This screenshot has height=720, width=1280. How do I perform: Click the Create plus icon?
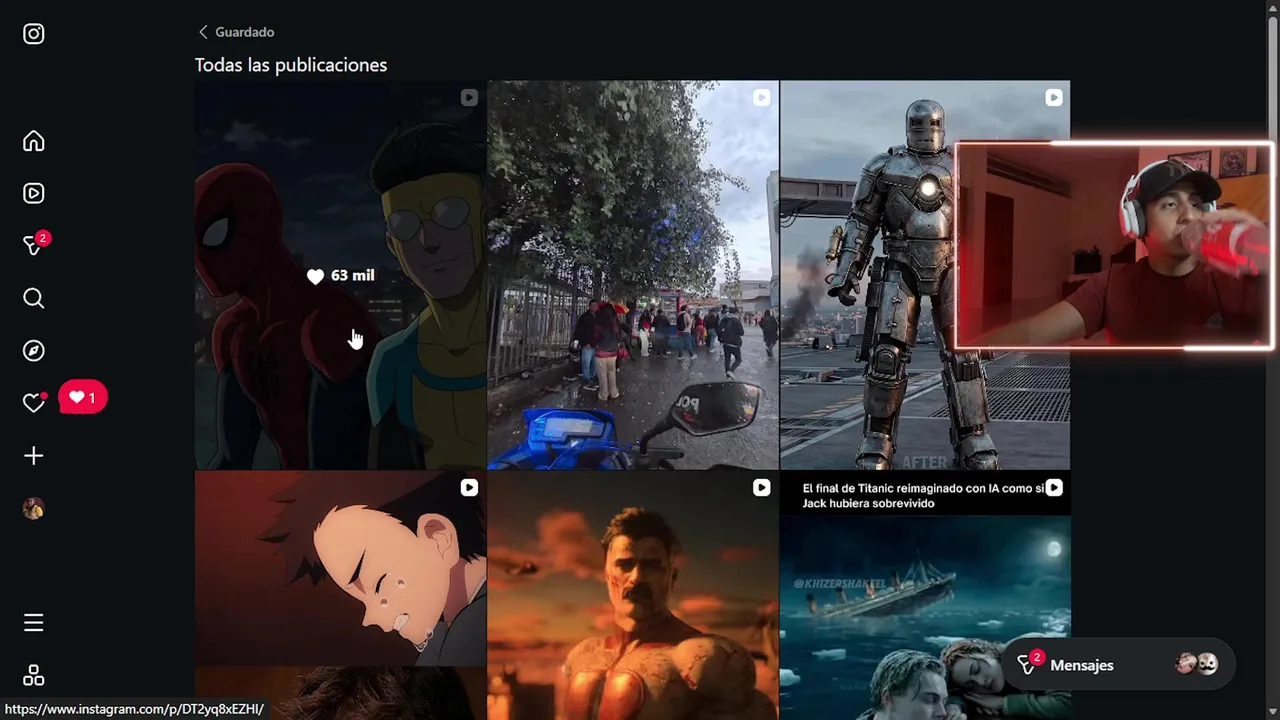coord(33,456)
